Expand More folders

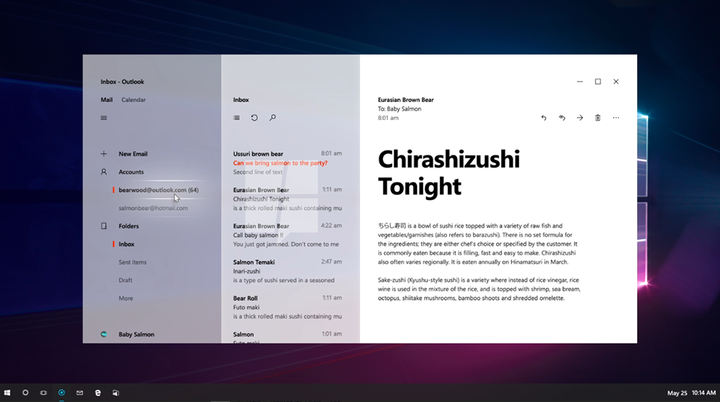point(126,298)
